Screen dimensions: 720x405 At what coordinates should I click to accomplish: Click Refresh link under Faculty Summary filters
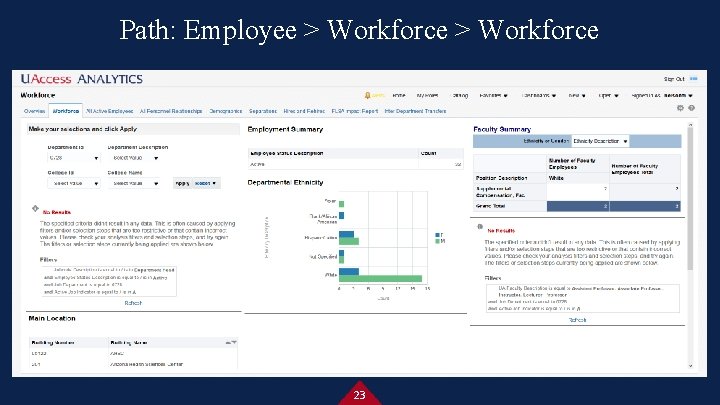[x=577, y=320]
